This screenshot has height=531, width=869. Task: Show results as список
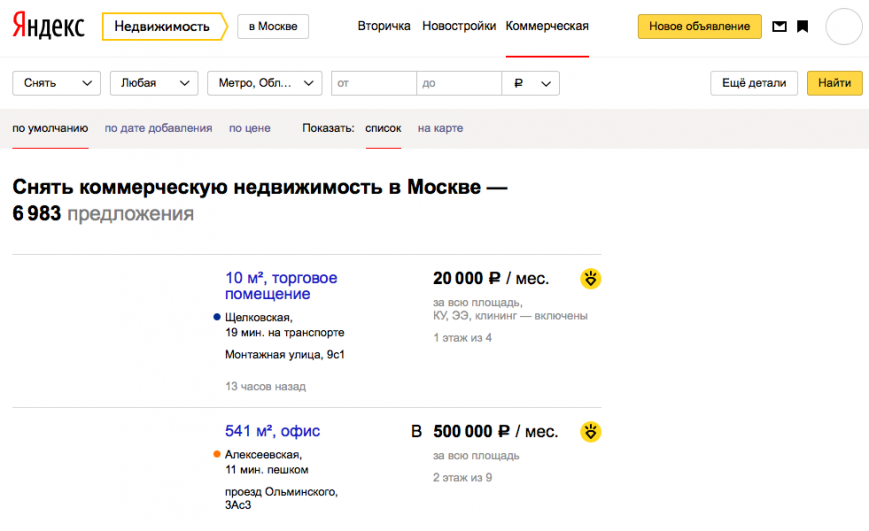(383, 128)
